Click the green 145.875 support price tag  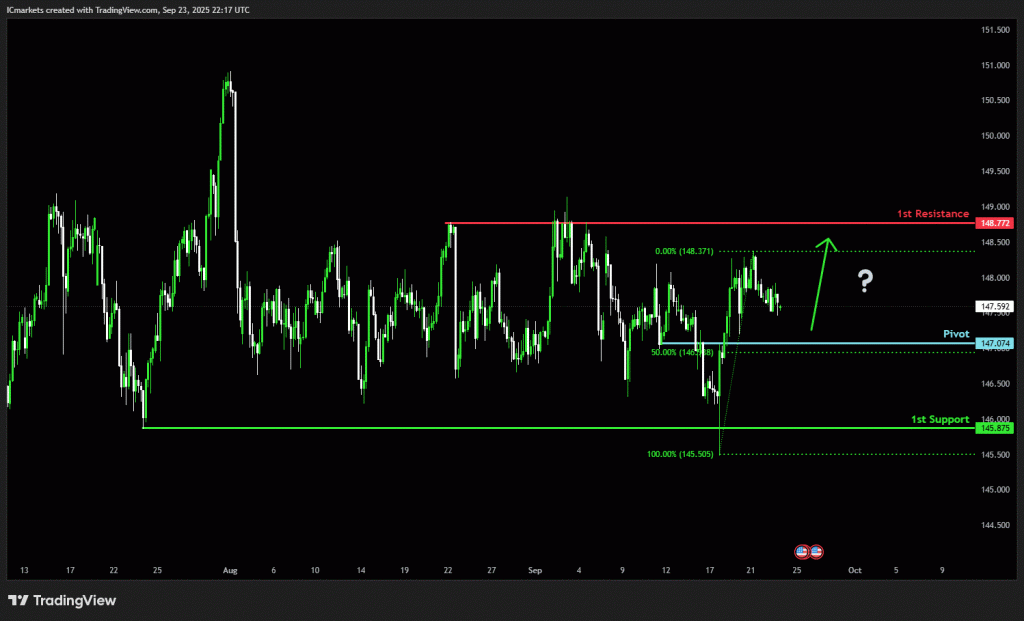point(996,428)
